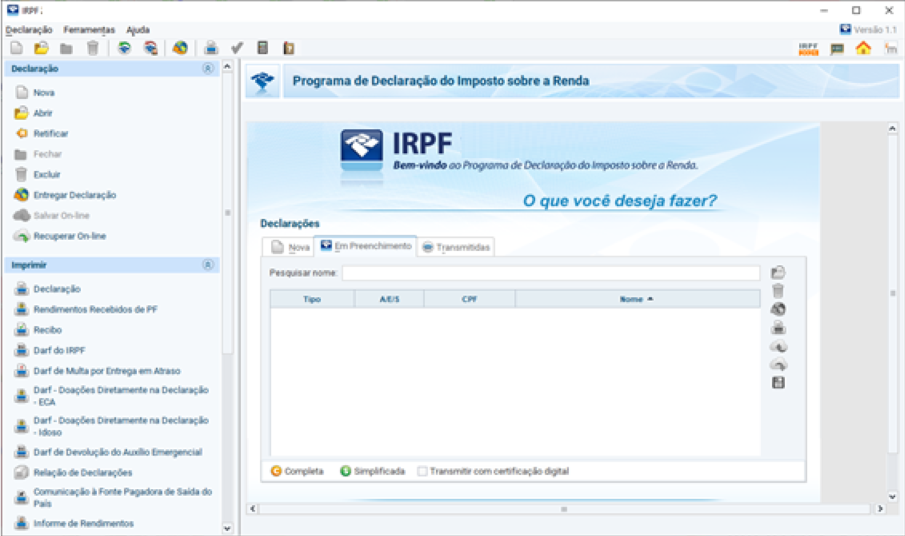Click Recuperar On-line in side panel

pos(70,236)
